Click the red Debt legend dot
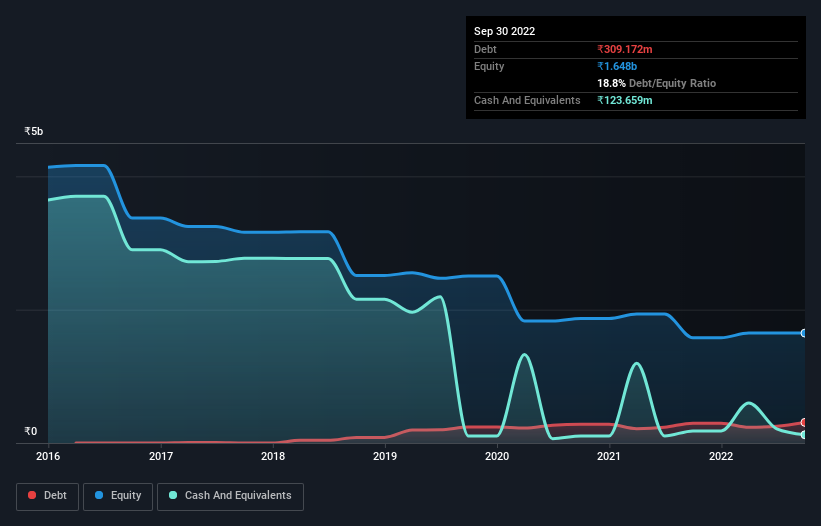 point(32,495)
